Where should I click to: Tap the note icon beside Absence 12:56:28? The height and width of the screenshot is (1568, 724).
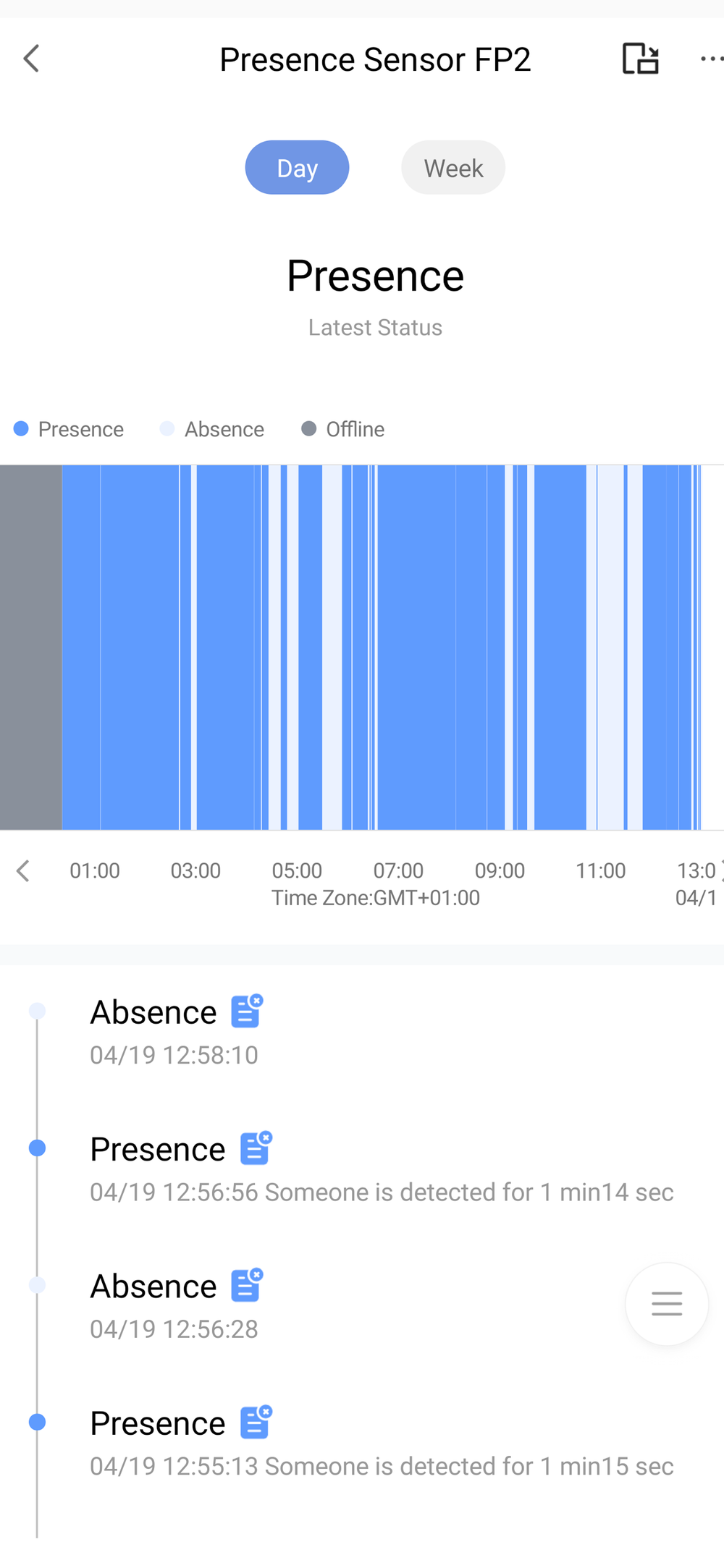pos(247,1285)
